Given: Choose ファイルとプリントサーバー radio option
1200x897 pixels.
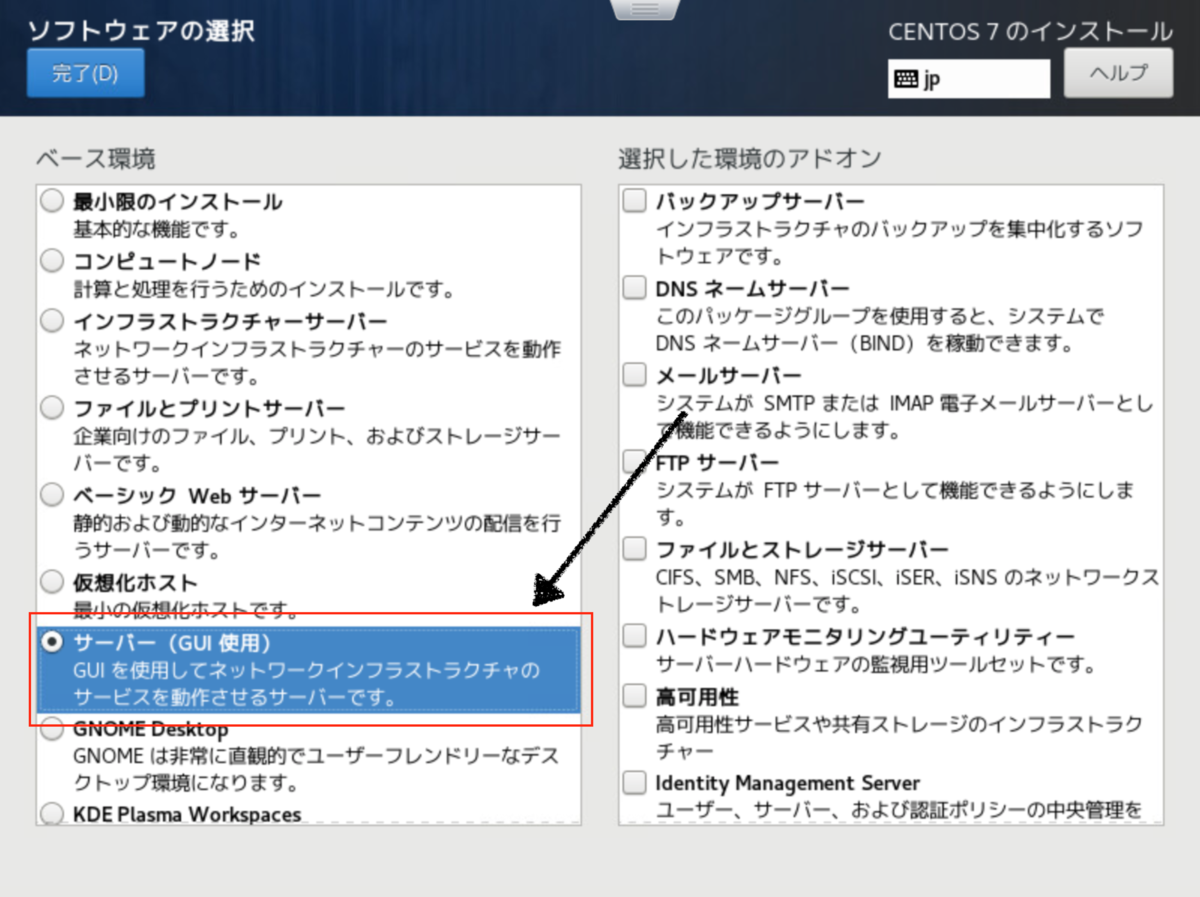Looking at the screenshot, I should pyautogui.click(x=52, y=409).
